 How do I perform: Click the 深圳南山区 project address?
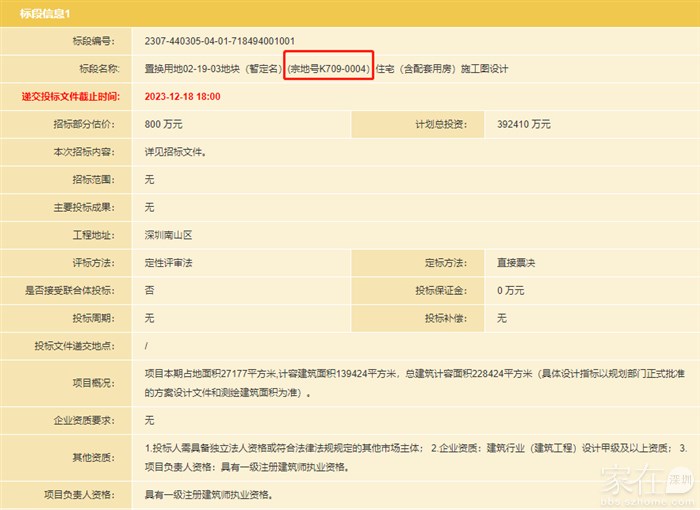[x=168, y=236]
